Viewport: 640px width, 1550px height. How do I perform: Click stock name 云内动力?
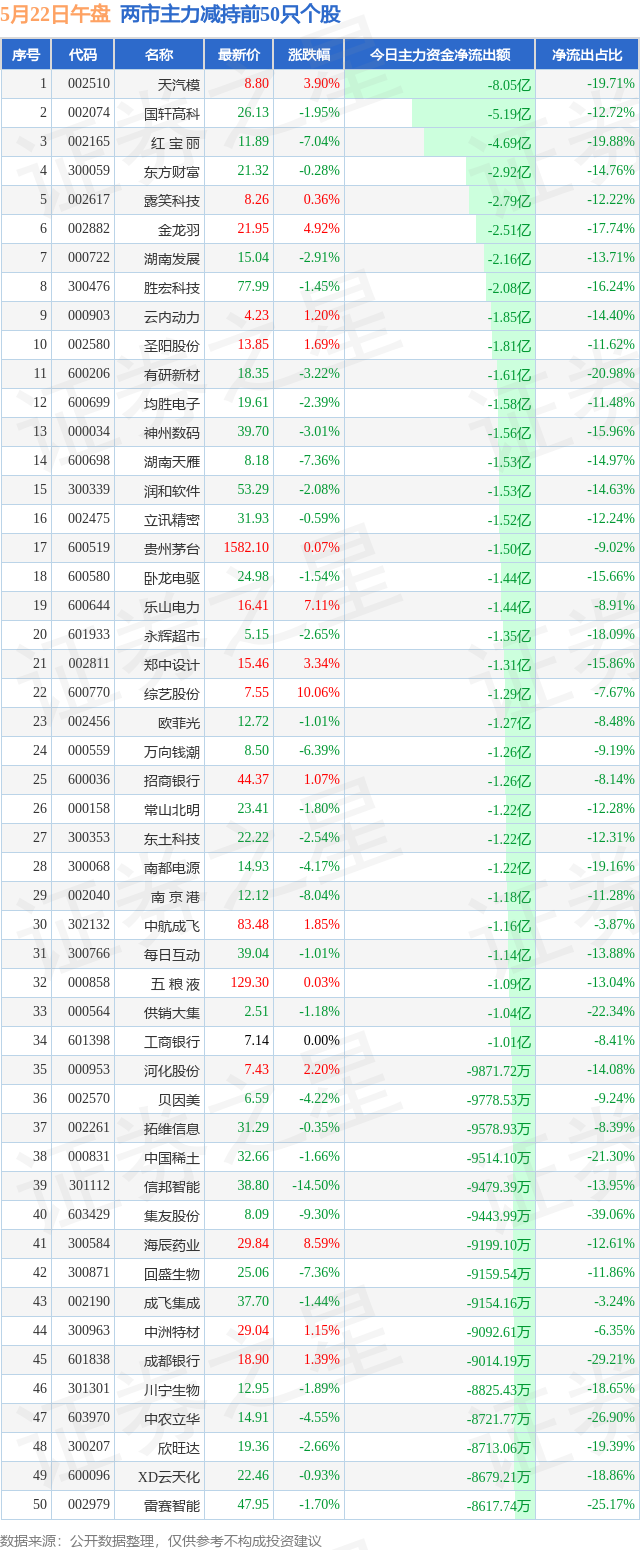pos(172,316)
